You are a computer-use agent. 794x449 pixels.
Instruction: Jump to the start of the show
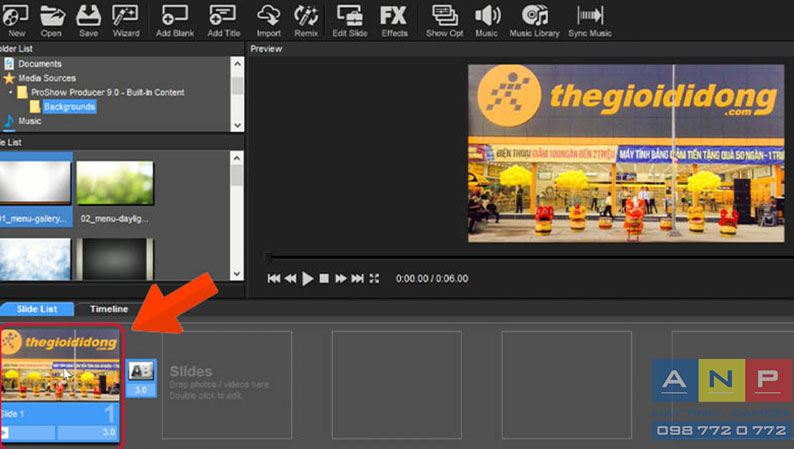point(274,278)
